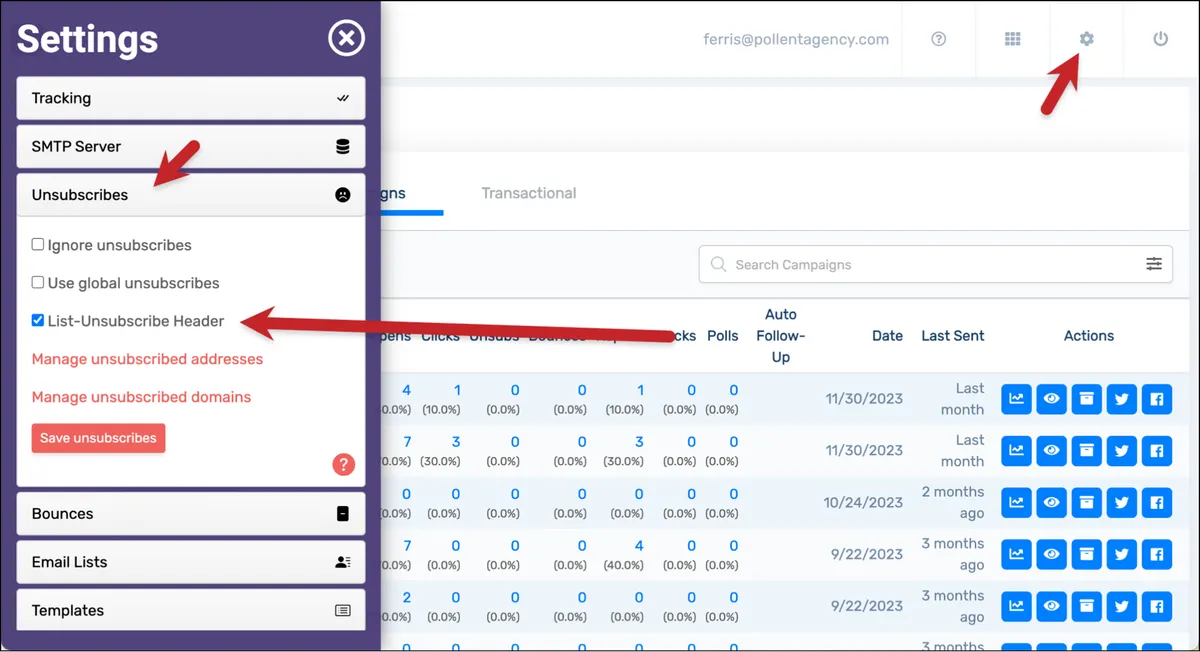
Task: Share the 10/24/2023 campaign on Twitter
Action: coord(1122,502)
